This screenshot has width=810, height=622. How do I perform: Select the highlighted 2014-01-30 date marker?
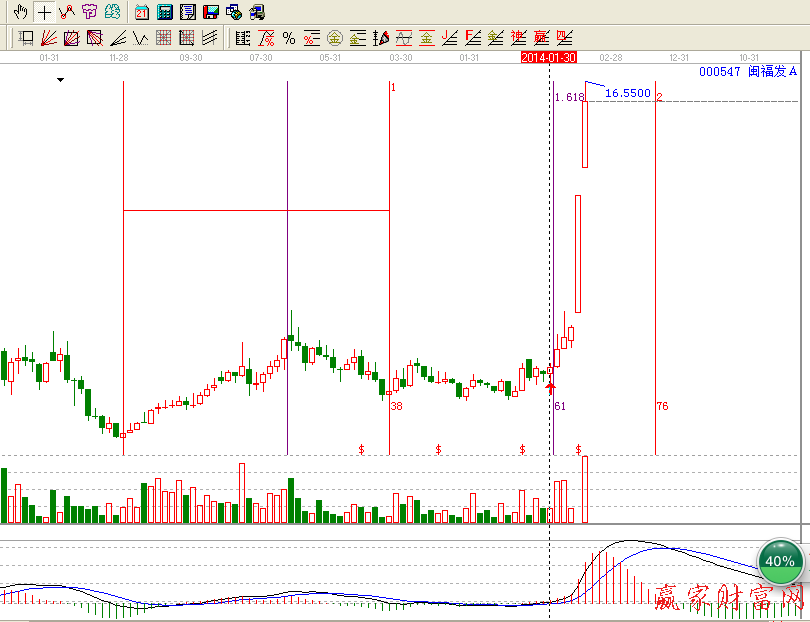coord(549,58)
